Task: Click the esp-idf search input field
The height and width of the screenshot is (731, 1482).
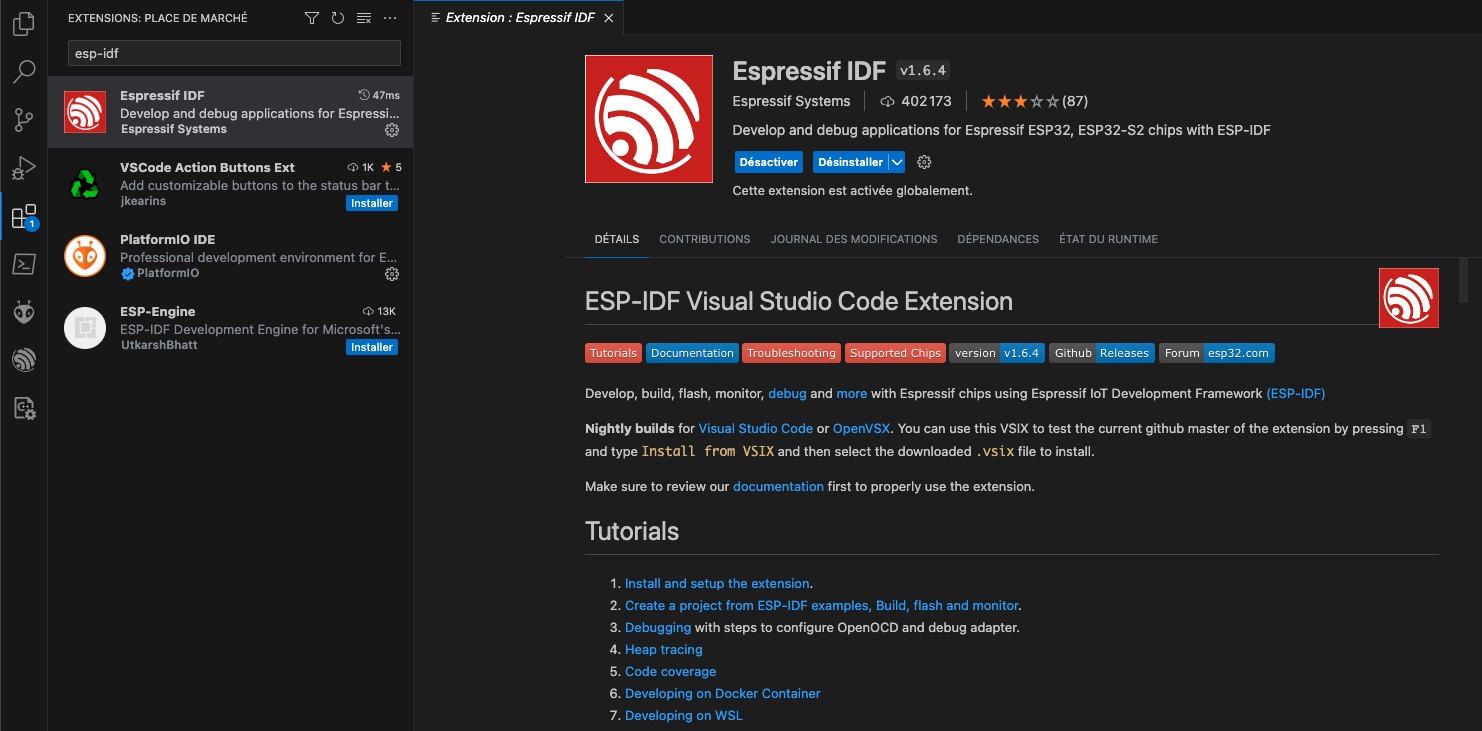Action: pos(234,53)
